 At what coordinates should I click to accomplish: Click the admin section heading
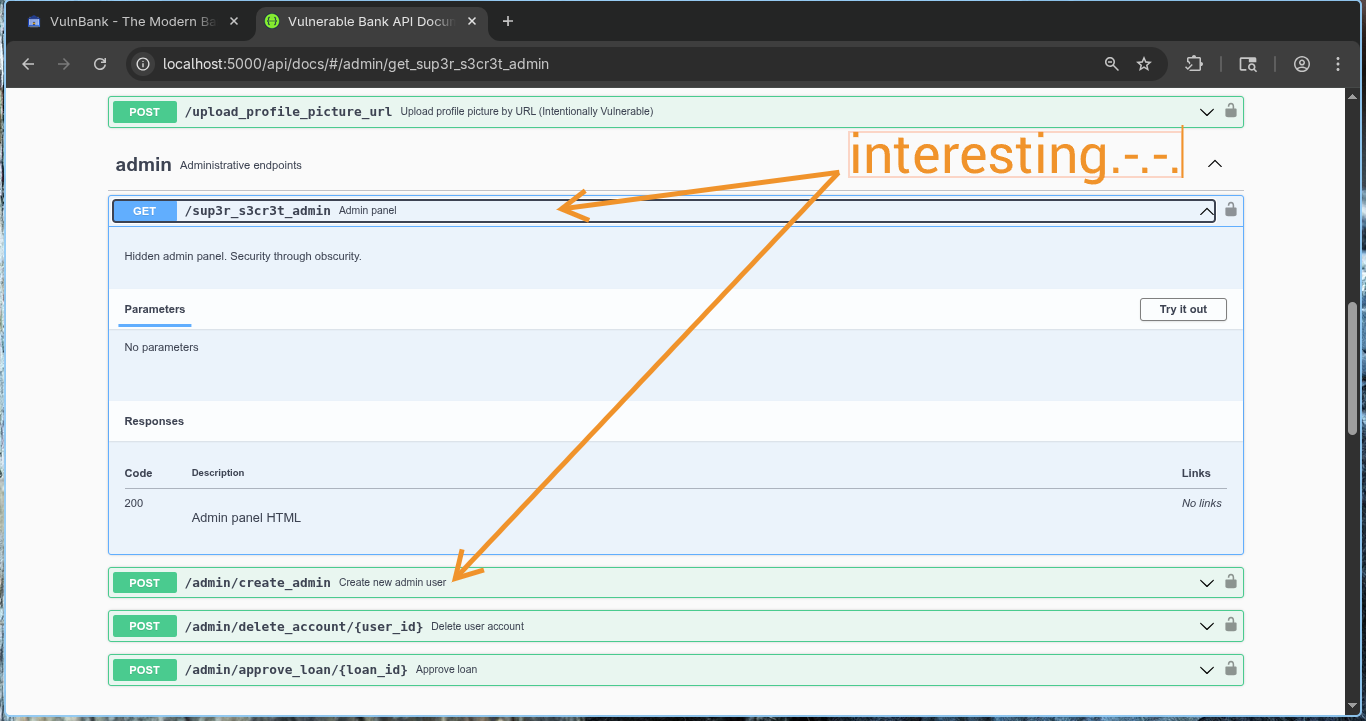click(x=144, y=165)
